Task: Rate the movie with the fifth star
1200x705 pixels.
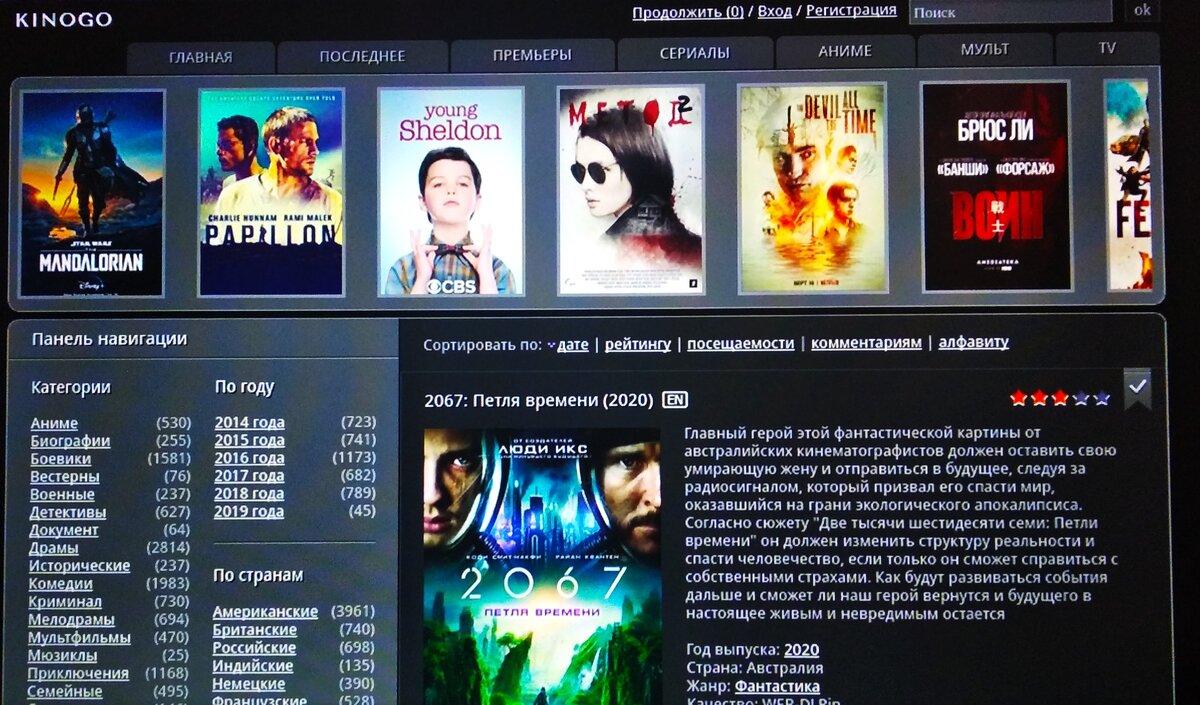Action: (1102, 398)
